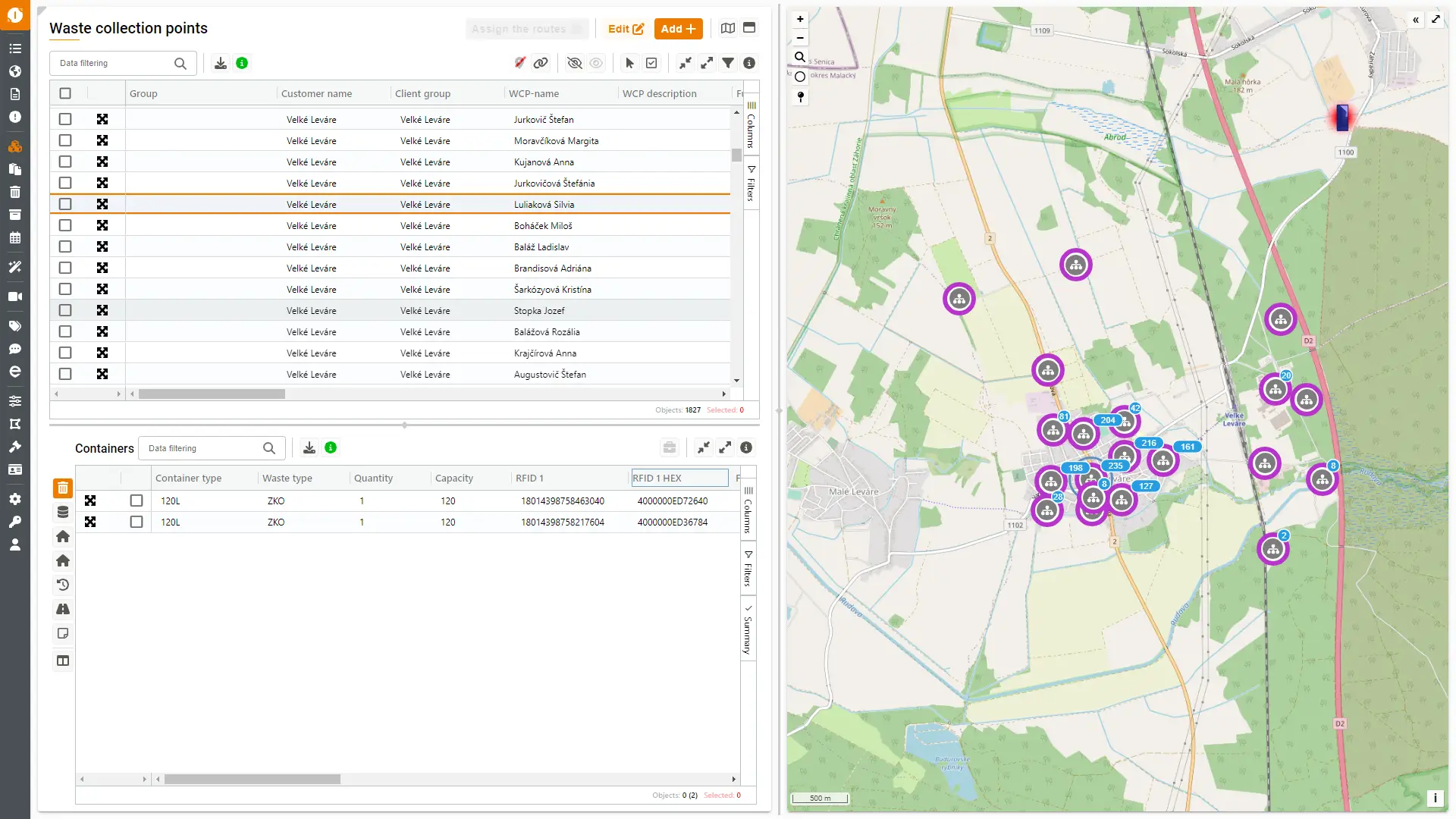
Task: Expand map to fullscreen
Action: tap(1436, 20)
